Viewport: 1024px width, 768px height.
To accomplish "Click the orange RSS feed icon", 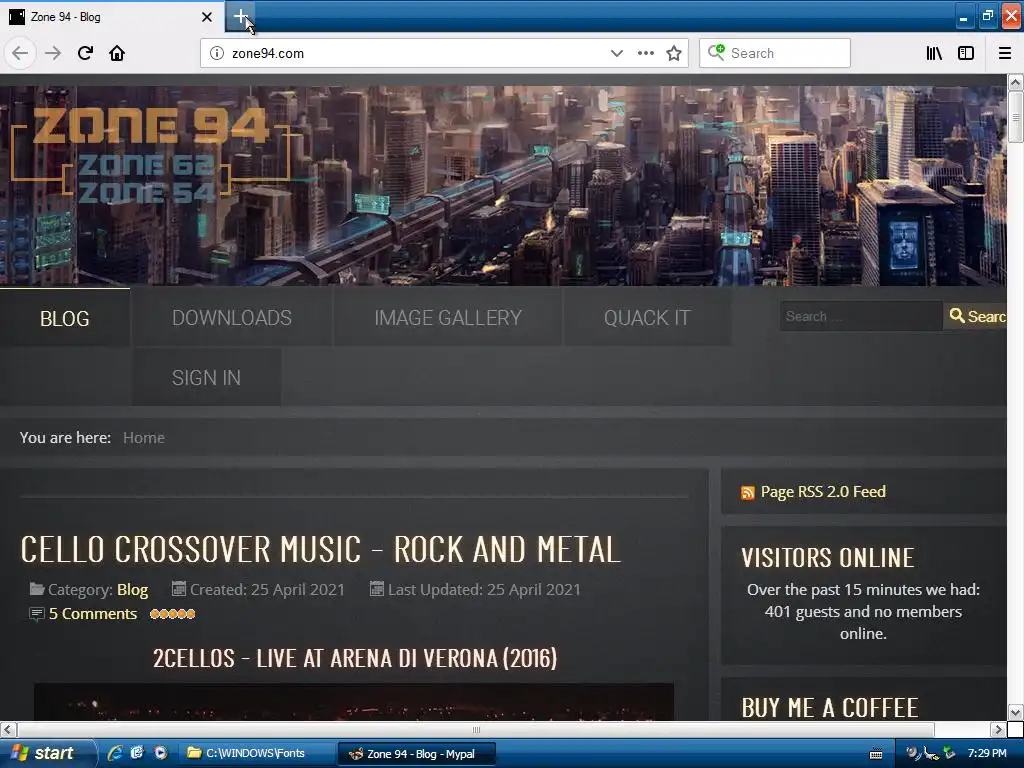I will 748,492.
